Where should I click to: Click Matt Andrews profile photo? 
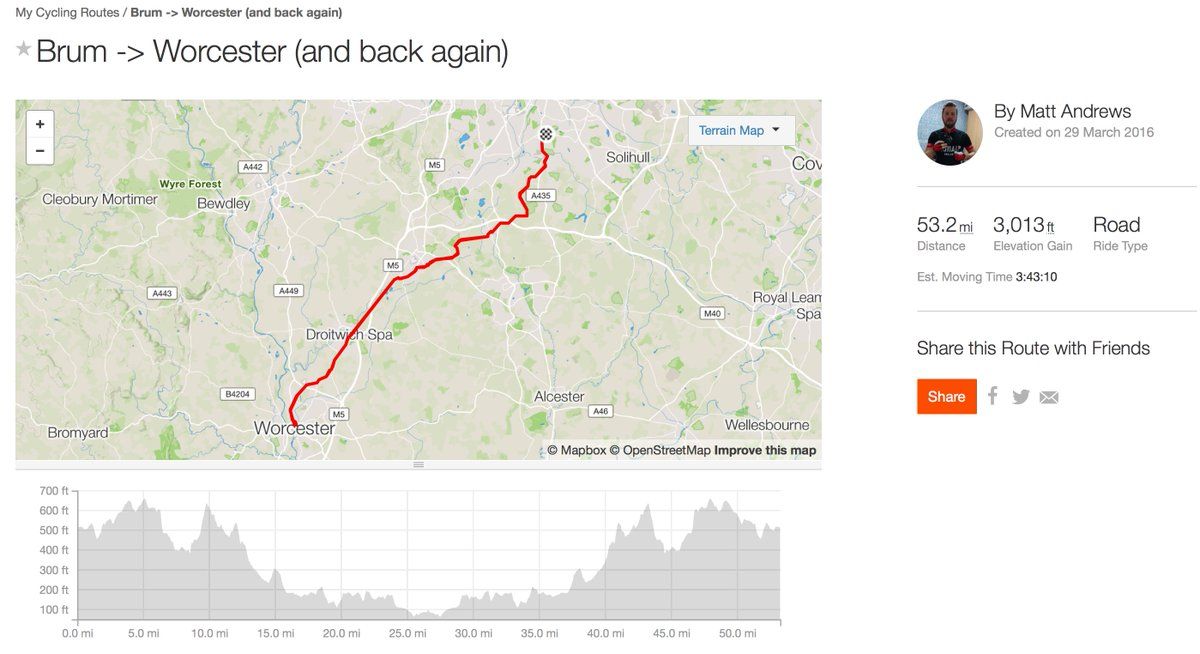point(950,132)
